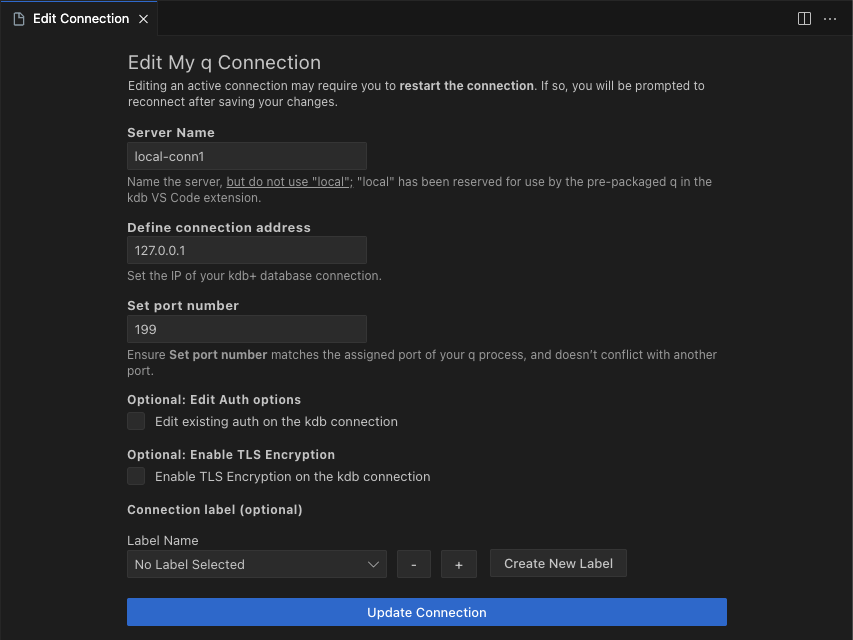Screen dimensions: 853x640
Task: Click the Create New Label button
Action: coord(558,563)
